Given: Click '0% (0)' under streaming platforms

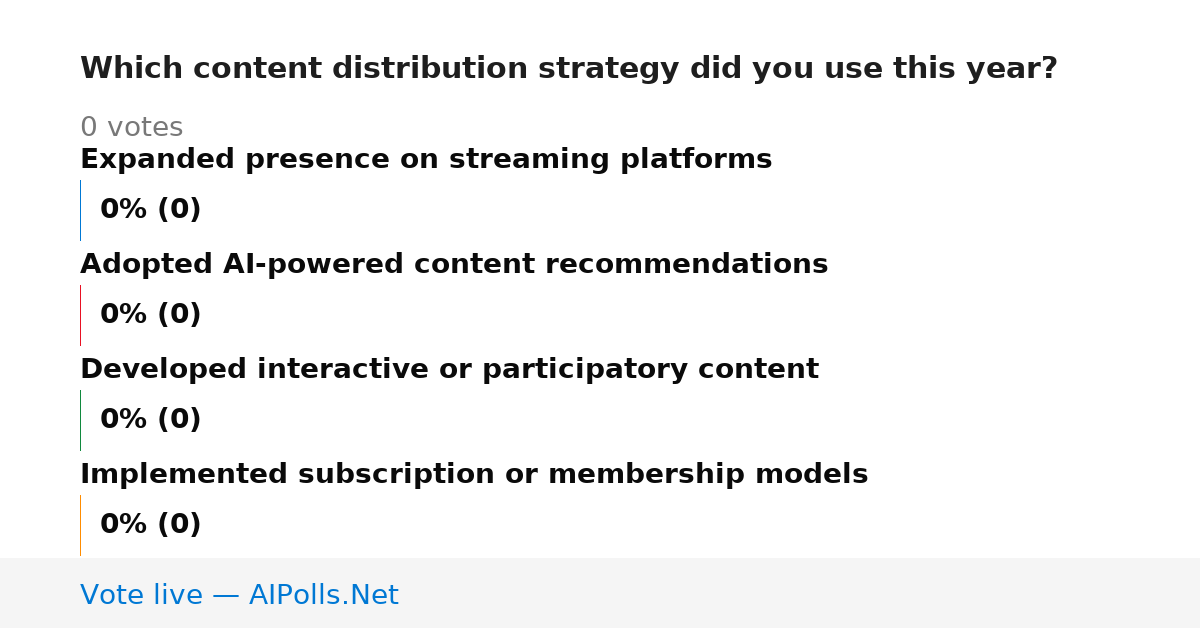Looking at the screenshot, I should pyautogui.click(x=150, y=210).
